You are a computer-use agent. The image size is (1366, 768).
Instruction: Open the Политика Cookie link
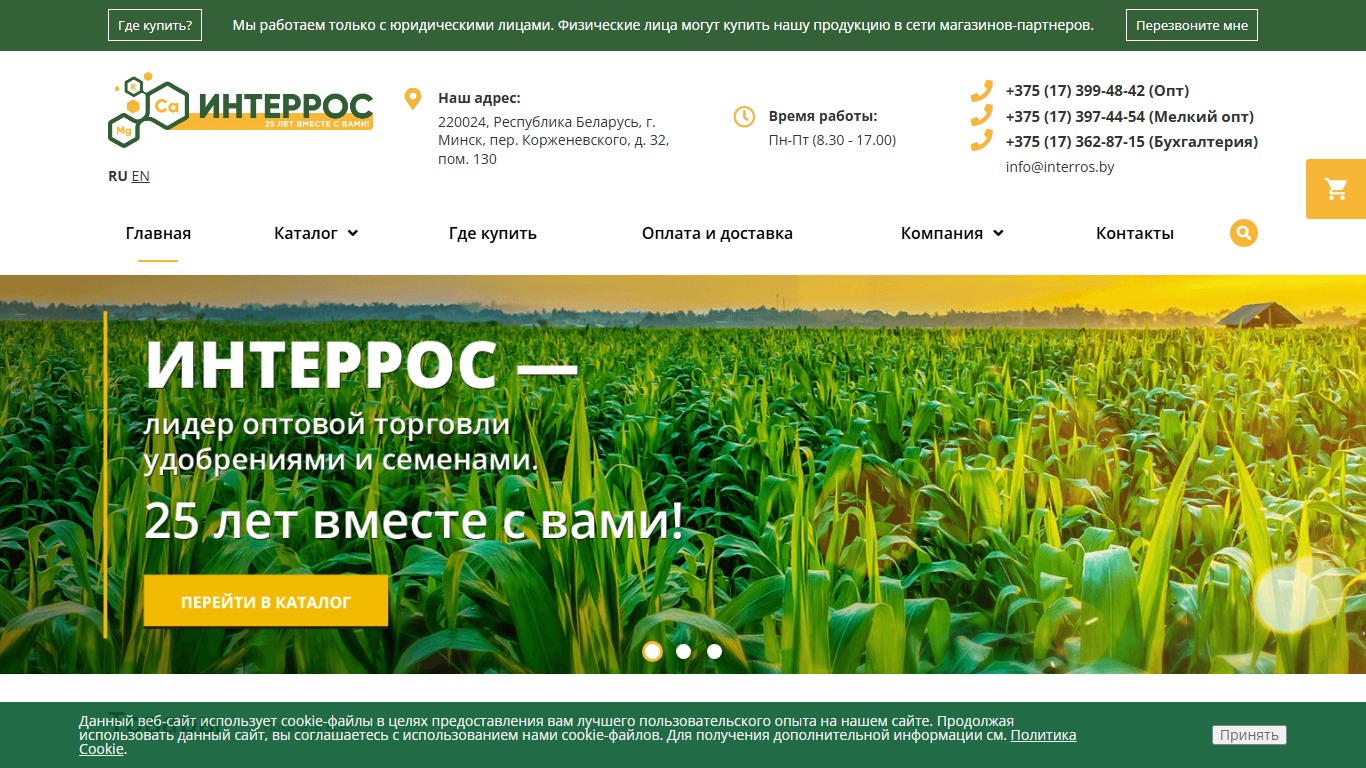(x=1043, y=735)
